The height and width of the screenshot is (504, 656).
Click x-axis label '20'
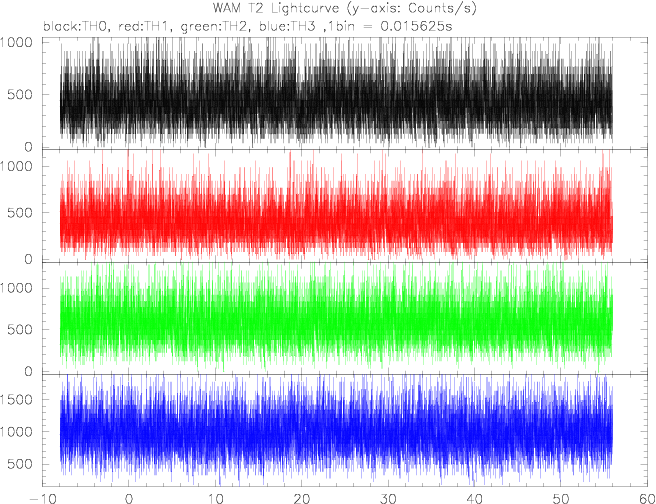[x=302, y=498]
